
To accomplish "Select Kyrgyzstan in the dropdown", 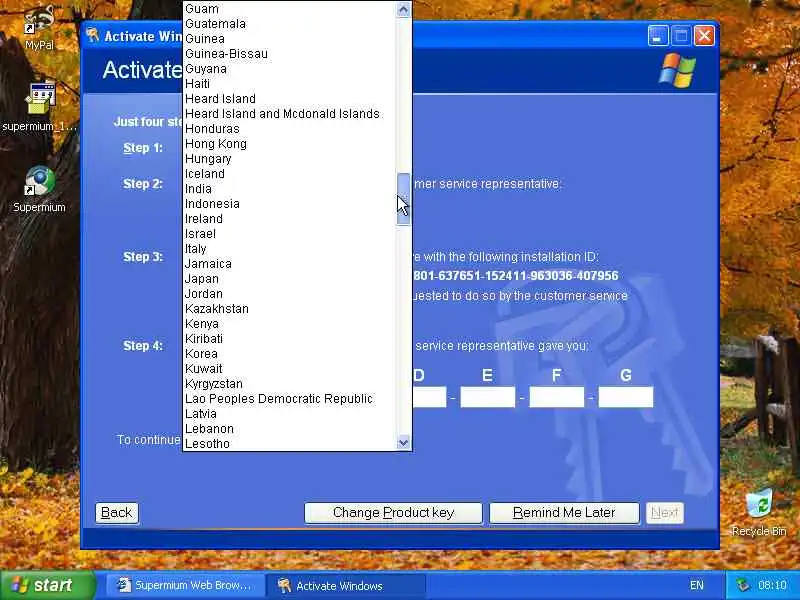I will [x=290, y=384].
